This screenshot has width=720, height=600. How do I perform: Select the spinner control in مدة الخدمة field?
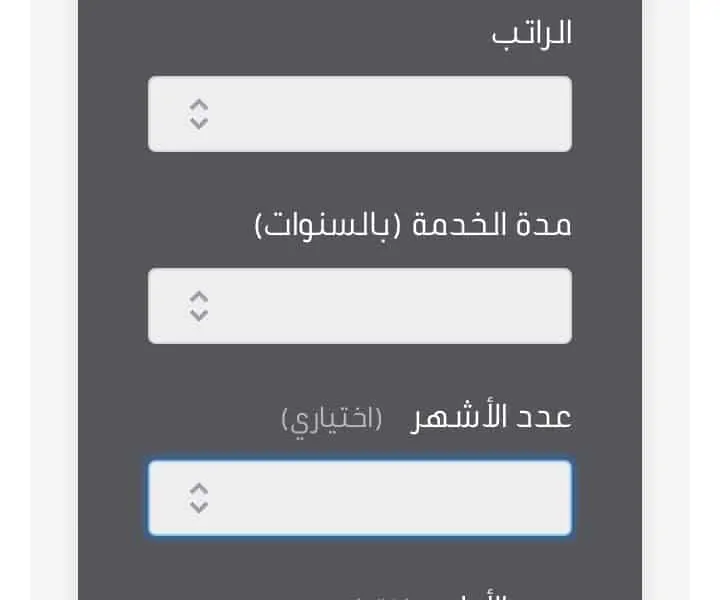(199, 306)
